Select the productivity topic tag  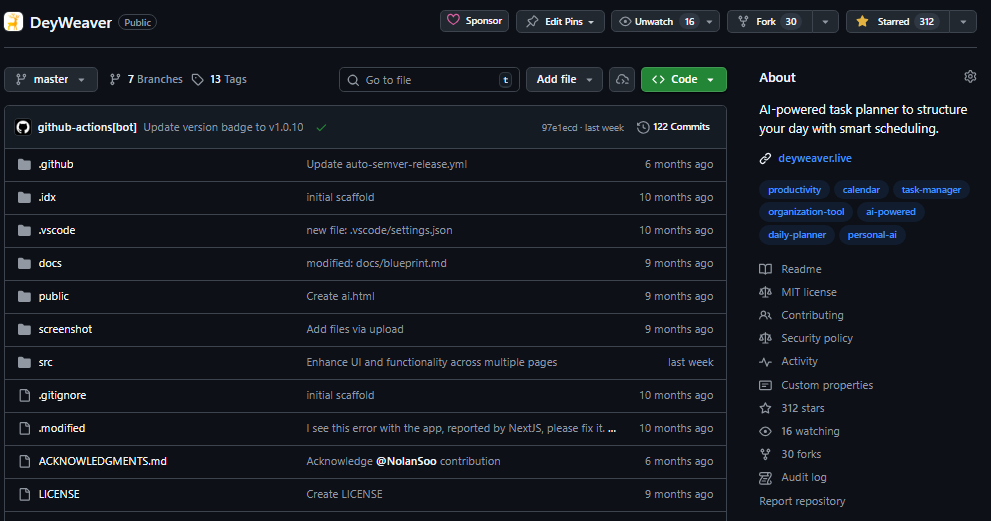pyautogui.click(x=794, y=189)
